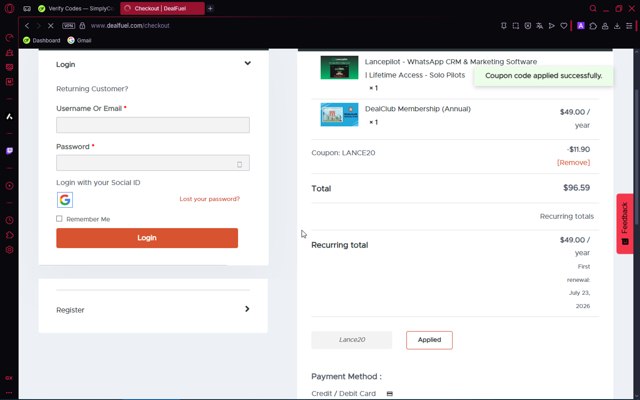Open the easy setup menu icon
The image size is (640, 400).
tap(629, 26)
